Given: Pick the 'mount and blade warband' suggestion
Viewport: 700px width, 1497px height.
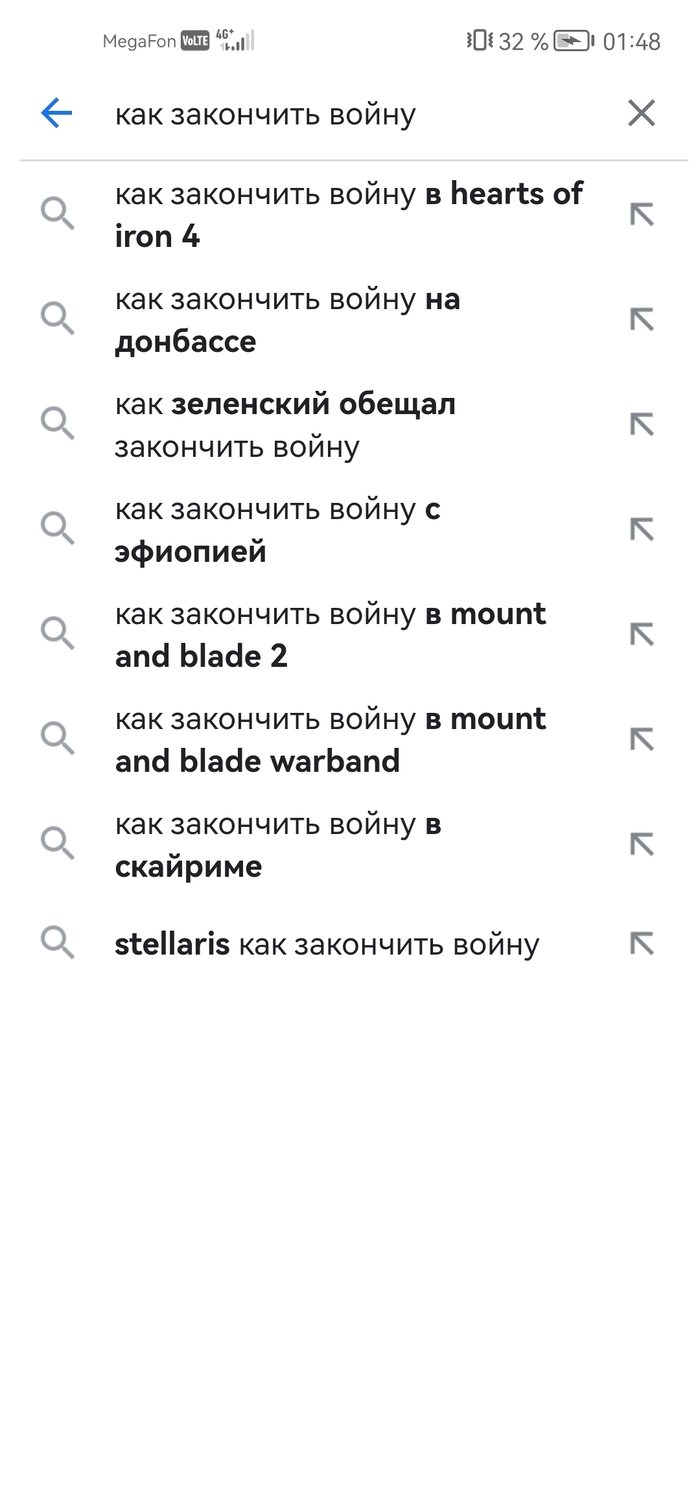Looking at the screenshot, I should (330, 740).
